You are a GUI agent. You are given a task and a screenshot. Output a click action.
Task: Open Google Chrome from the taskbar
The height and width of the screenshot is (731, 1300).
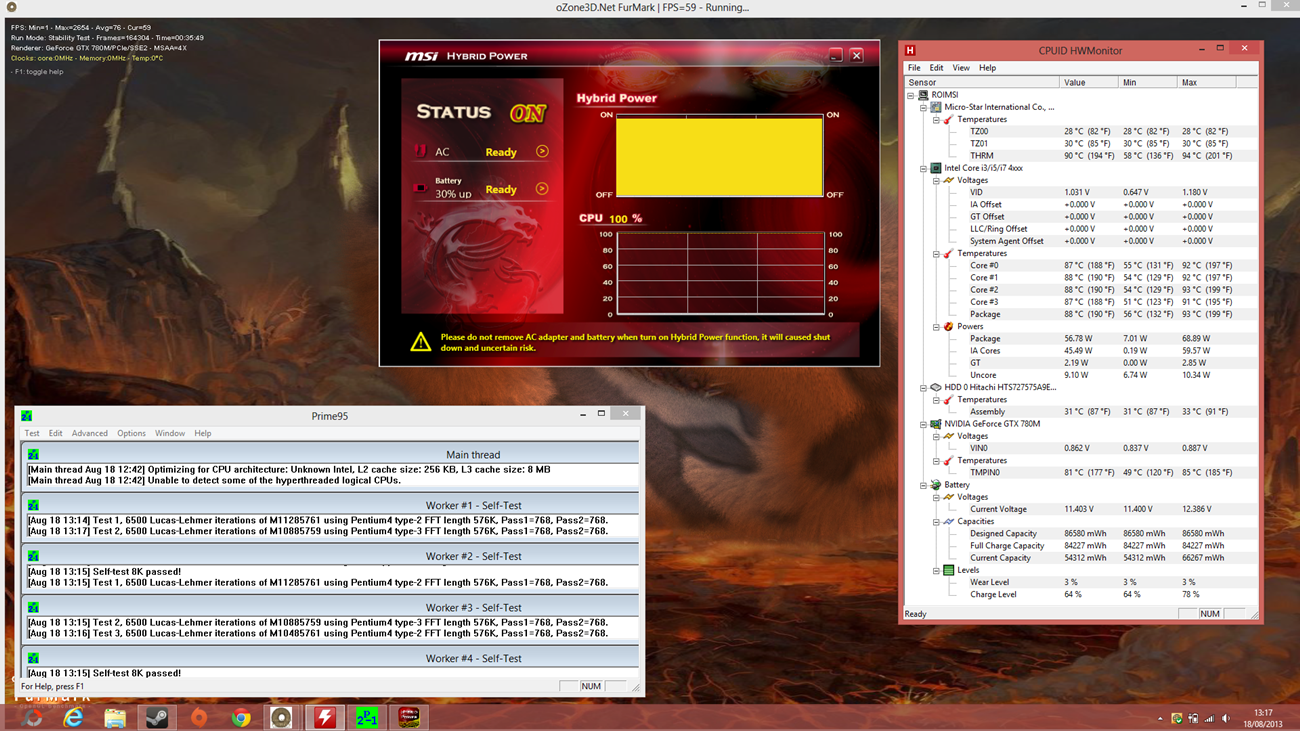tap(240, 717)
